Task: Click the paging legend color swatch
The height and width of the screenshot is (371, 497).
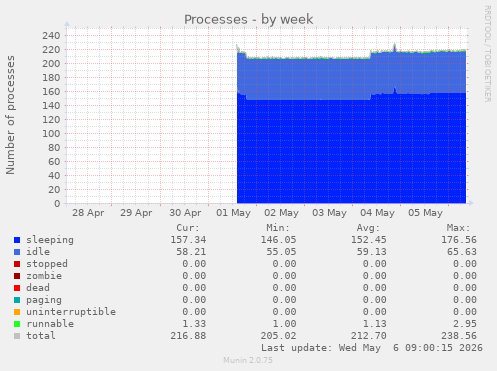Action: coord(17,300)
